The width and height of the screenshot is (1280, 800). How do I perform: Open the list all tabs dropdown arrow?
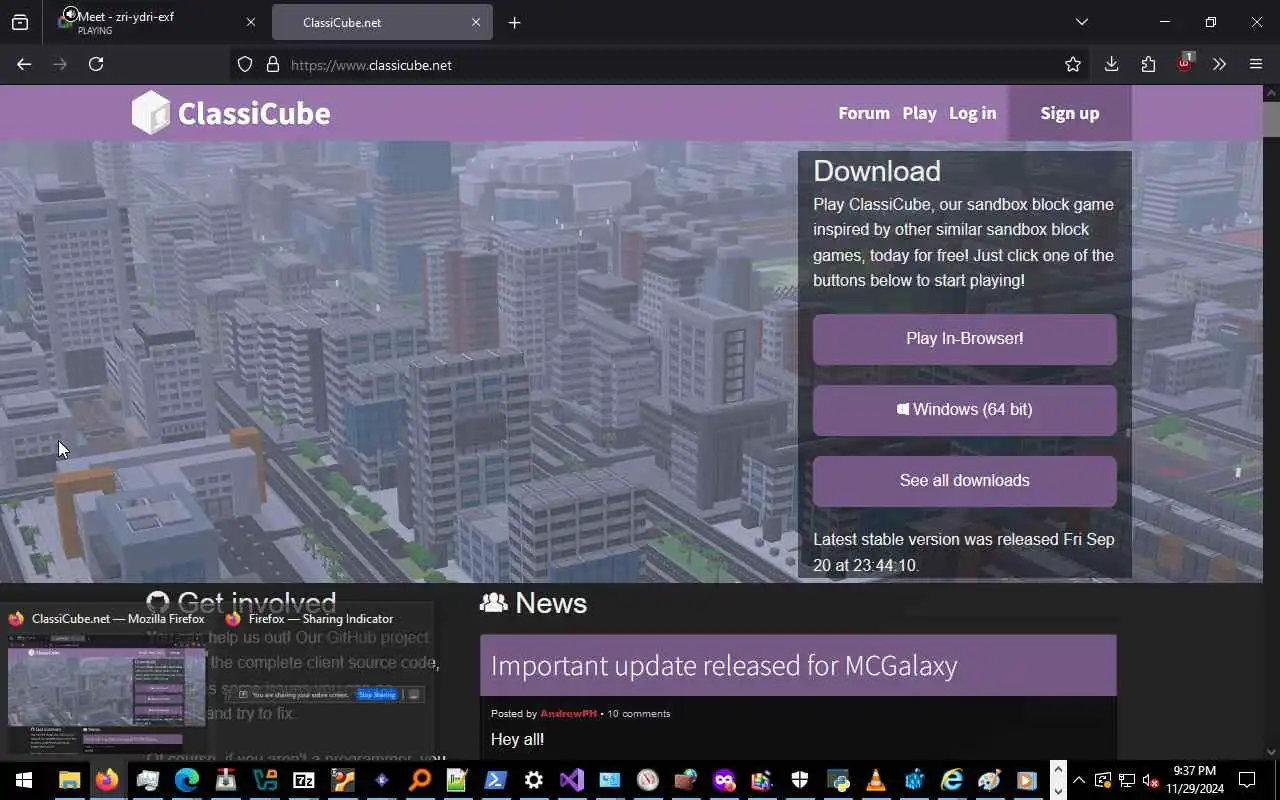pyautogui.click(x=1082, y=22)
